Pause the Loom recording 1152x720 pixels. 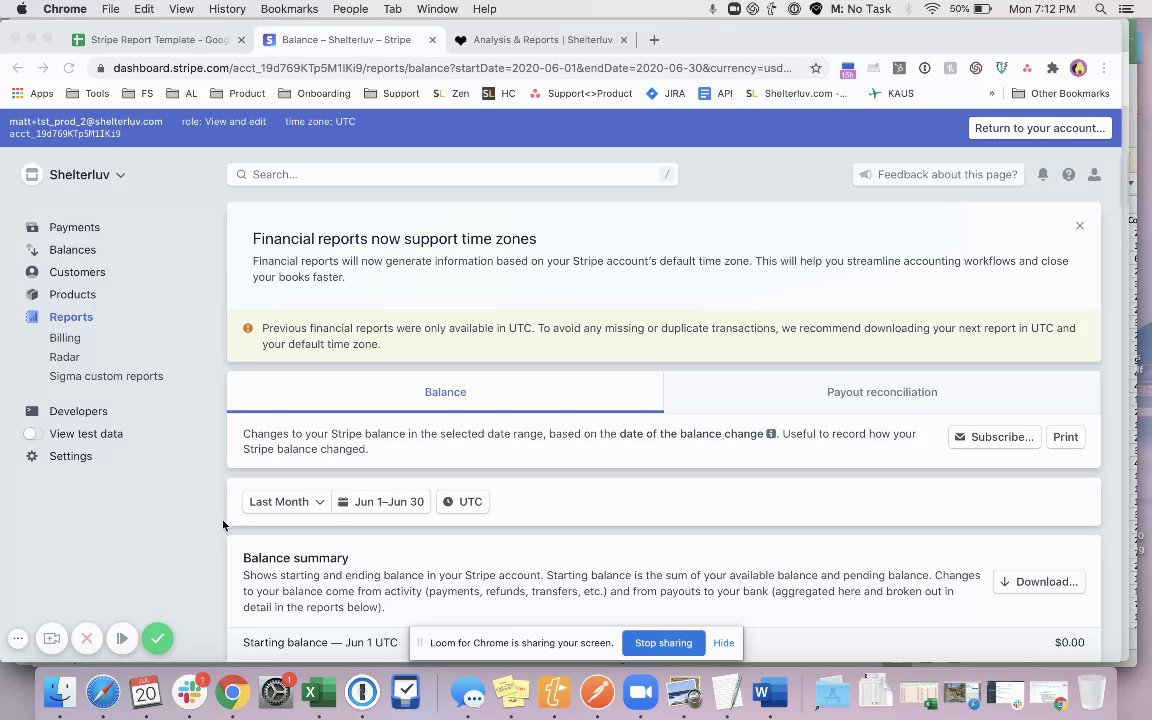click(122, 638)
